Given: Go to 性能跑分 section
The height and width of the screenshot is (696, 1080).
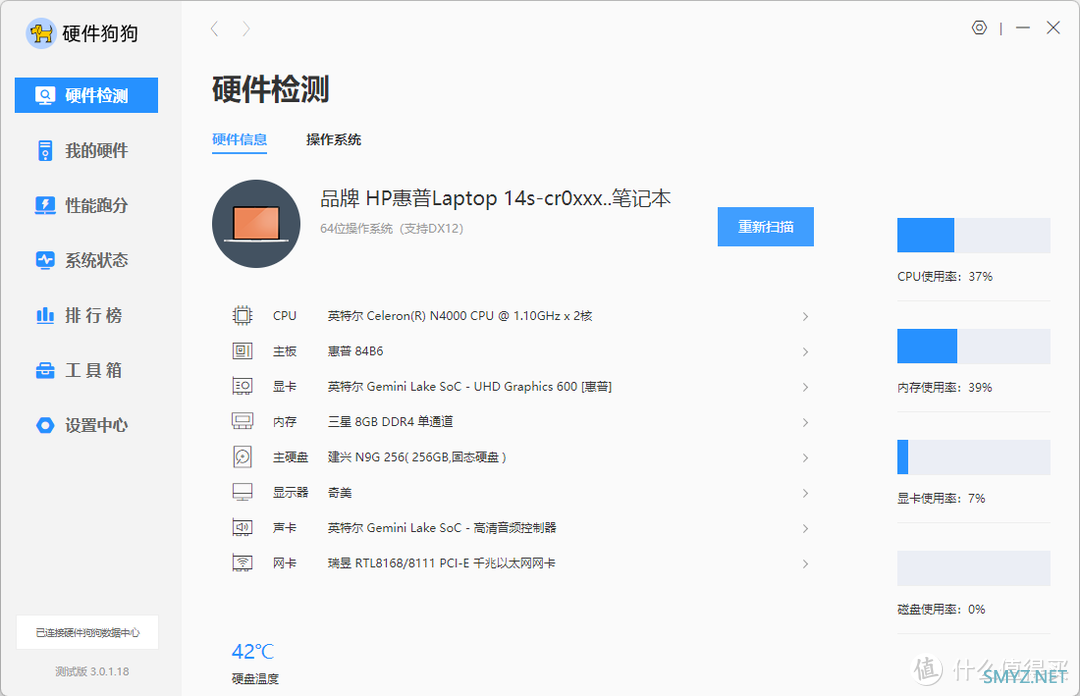Looking at the screenshot, I should pyautogui.click(x=86, y=205).
